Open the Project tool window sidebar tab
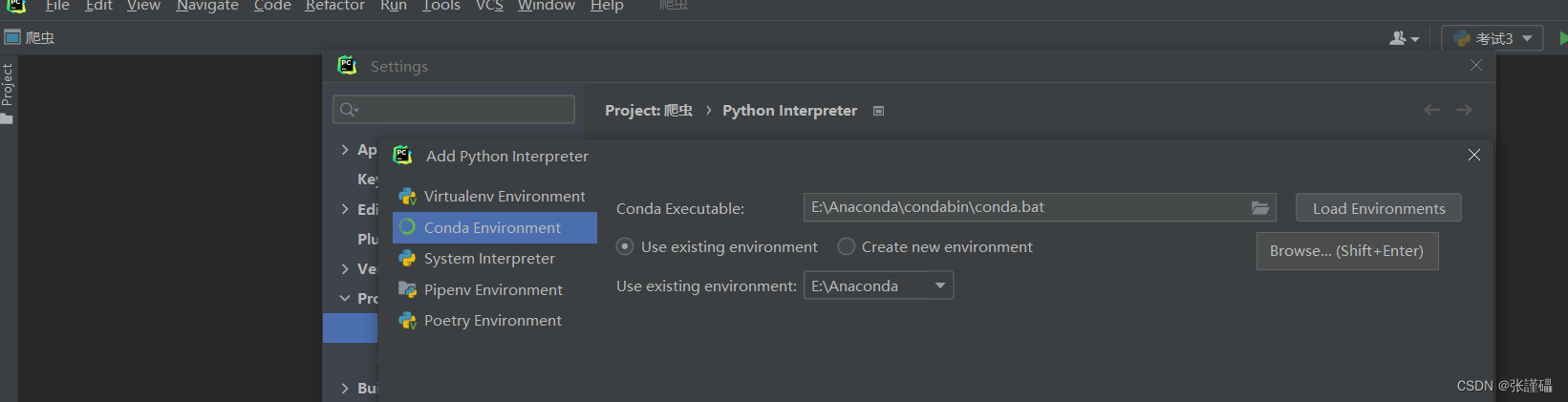 [x=8, y=93]
